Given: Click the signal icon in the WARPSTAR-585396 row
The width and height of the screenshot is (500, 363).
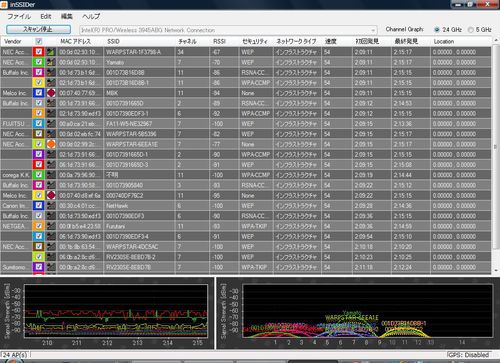Looking at the screenshot, I should pyautogui.click(x=51, y=134).
